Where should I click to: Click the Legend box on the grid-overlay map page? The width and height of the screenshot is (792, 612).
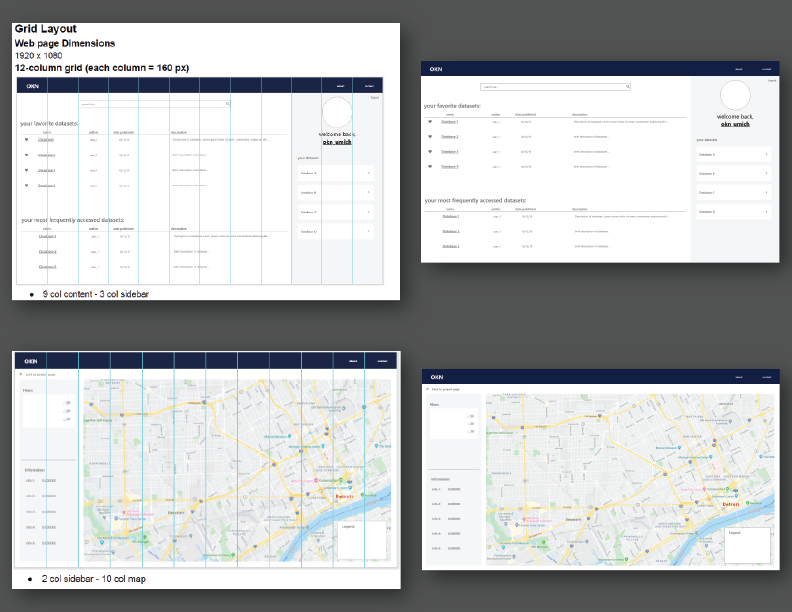click(x=362, y=540)
